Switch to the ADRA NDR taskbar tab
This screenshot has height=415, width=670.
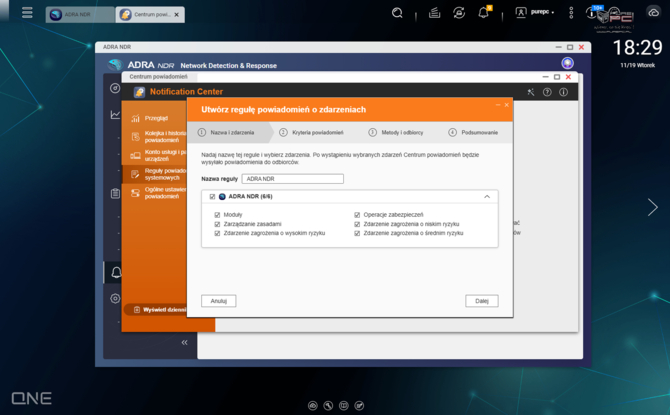pos(80,15)
